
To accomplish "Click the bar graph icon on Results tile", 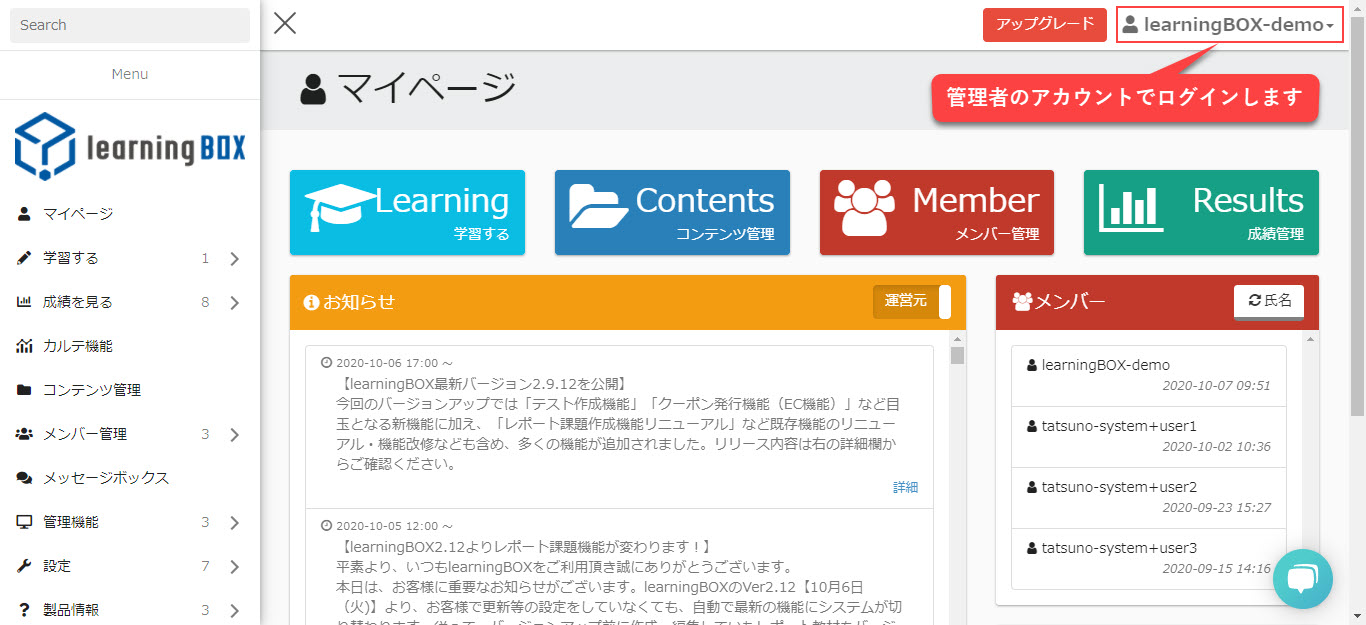I will [1131, 206].
